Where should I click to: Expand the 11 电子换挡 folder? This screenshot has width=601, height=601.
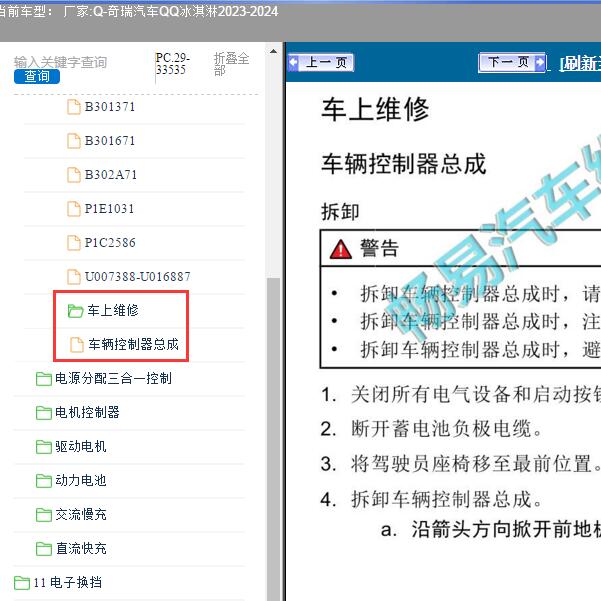[67, 582]
